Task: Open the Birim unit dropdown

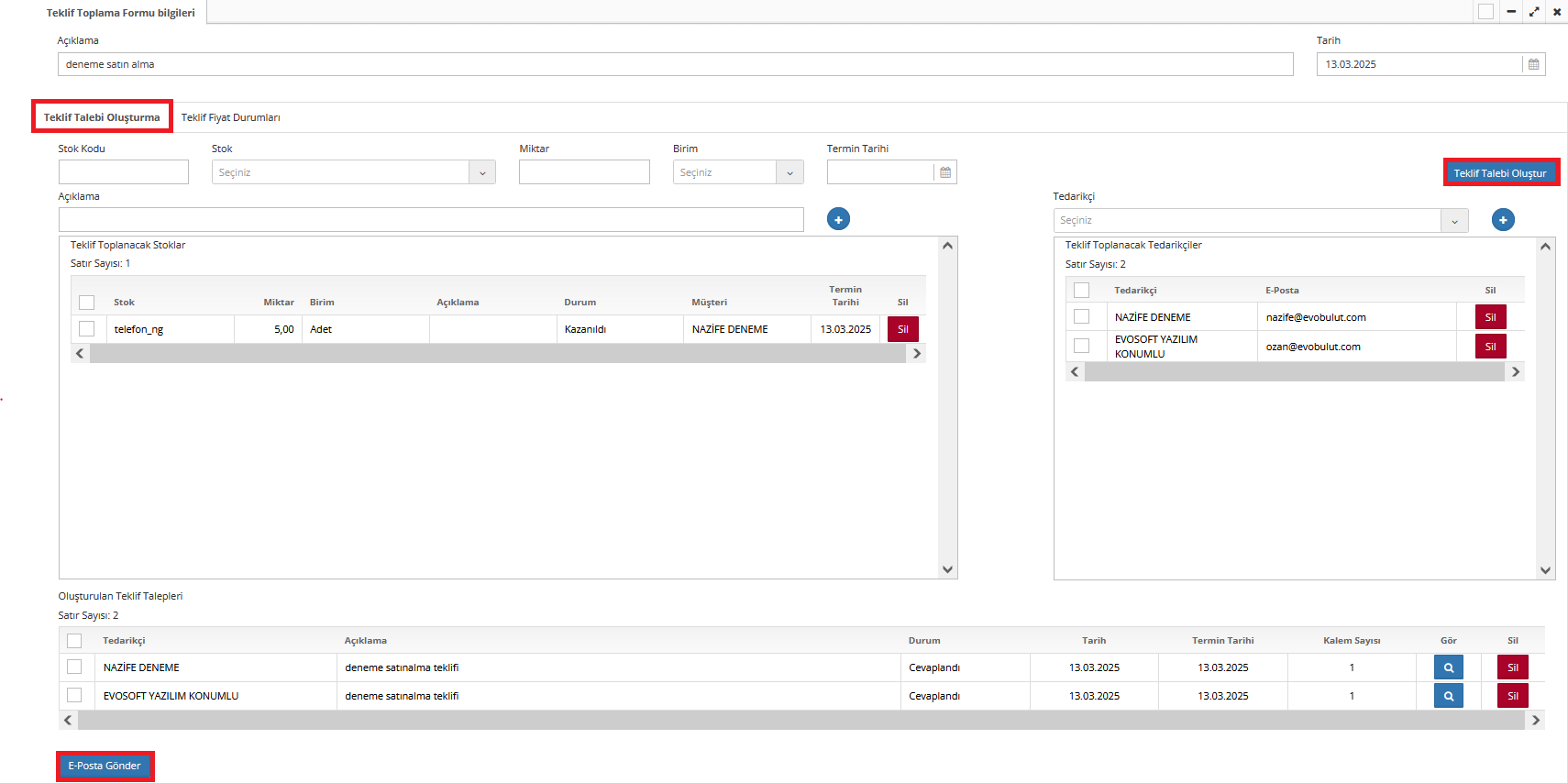Action: (790, 172)
